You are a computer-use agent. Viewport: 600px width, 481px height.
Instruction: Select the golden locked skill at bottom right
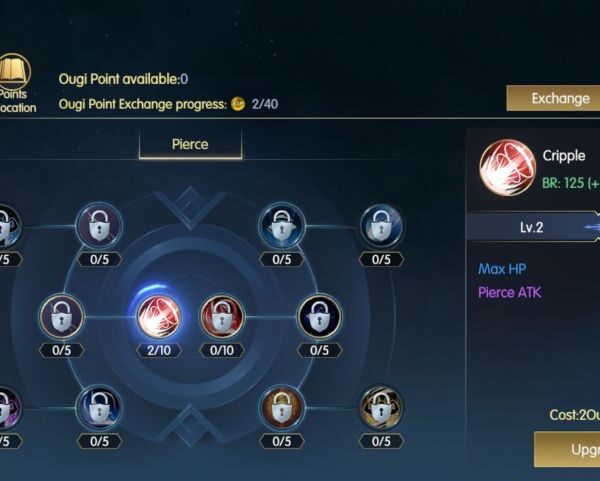(382, 408)
